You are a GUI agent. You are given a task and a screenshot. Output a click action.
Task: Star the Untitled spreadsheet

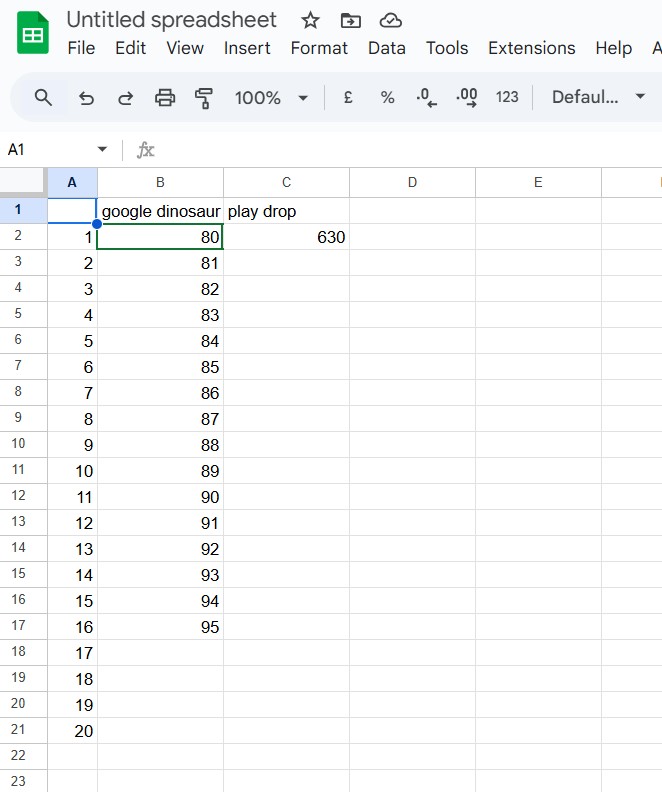click(310, 21)
